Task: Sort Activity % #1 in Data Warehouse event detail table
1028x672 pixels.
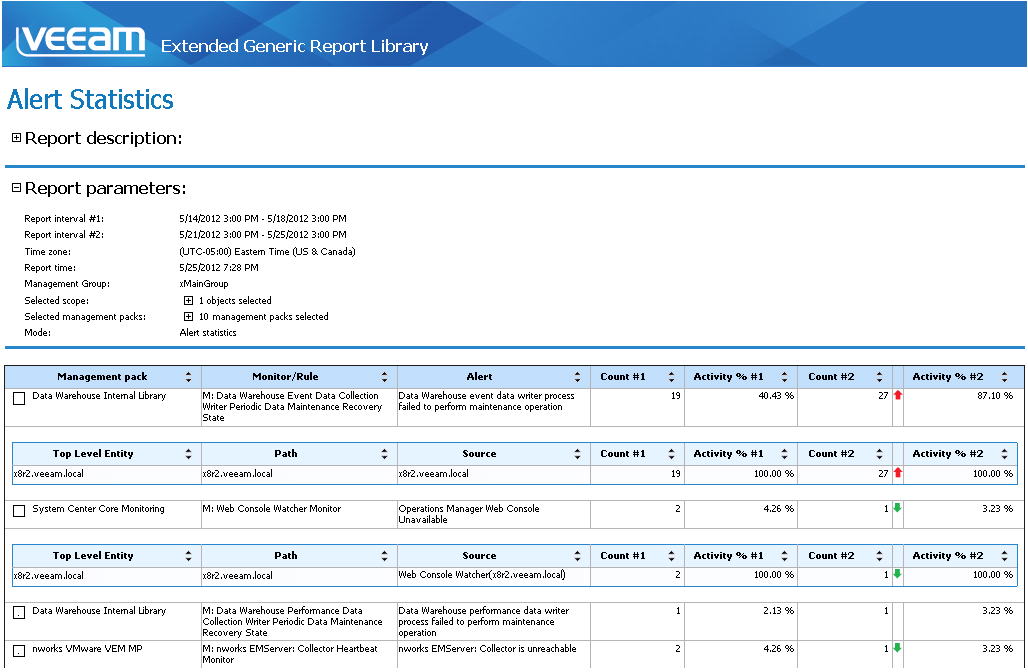Action: 784,454
